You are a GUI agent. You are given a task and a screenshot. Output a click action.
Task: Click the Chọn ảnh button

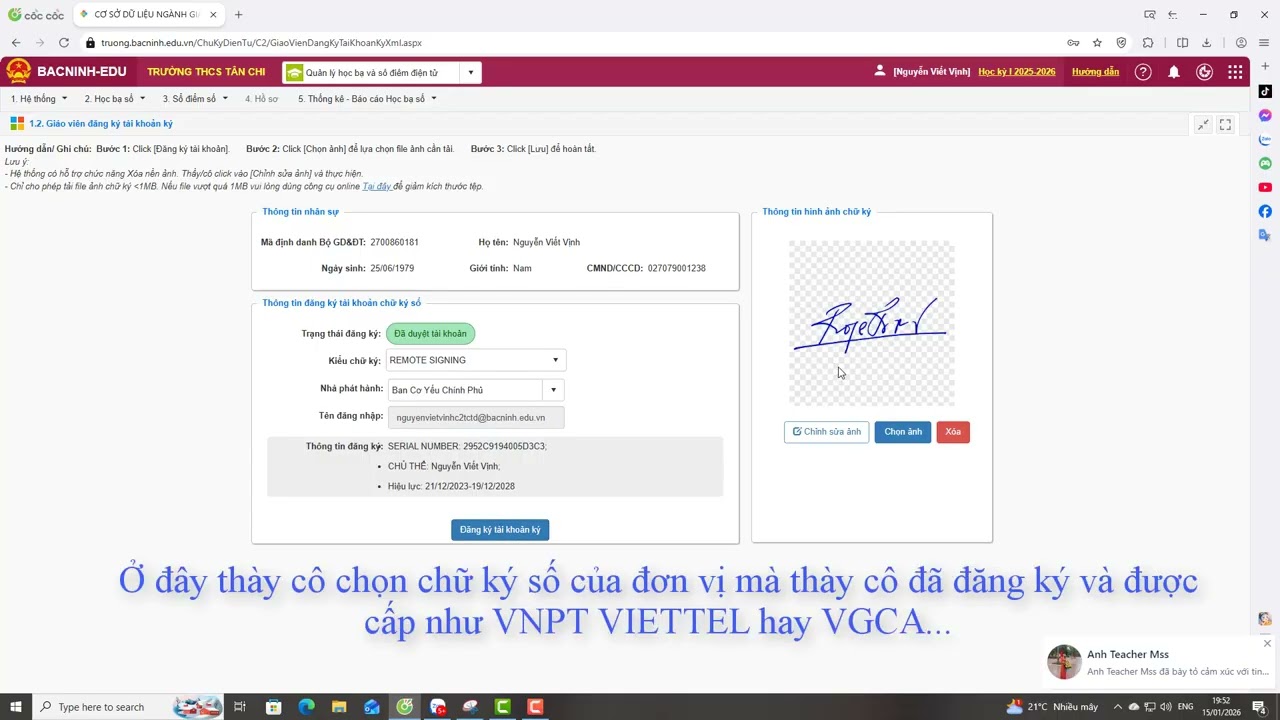click(903, 432)
